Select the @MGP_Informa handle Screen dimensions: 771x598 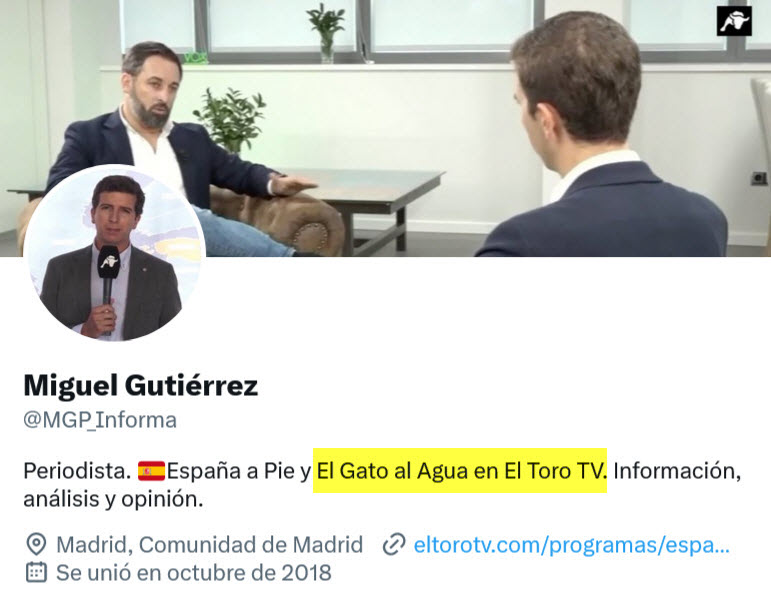pos(100,420)
